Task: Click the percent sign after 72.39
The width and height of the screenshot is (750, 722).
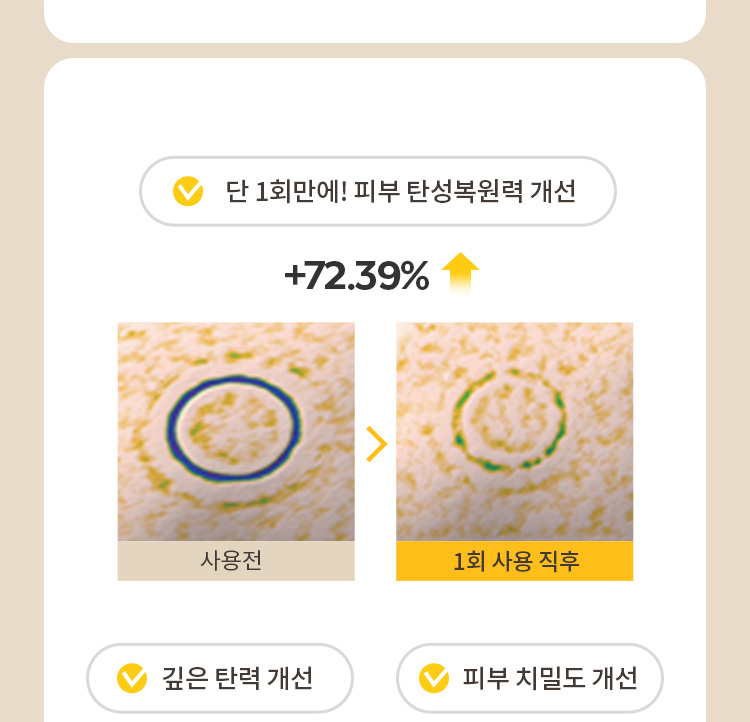Action: coord(413,277)
